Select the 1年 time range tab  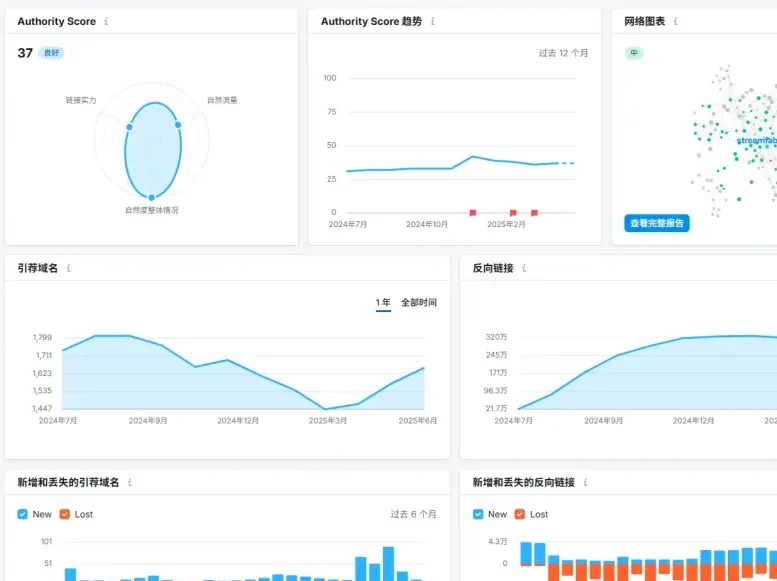(x=383, y=302)
